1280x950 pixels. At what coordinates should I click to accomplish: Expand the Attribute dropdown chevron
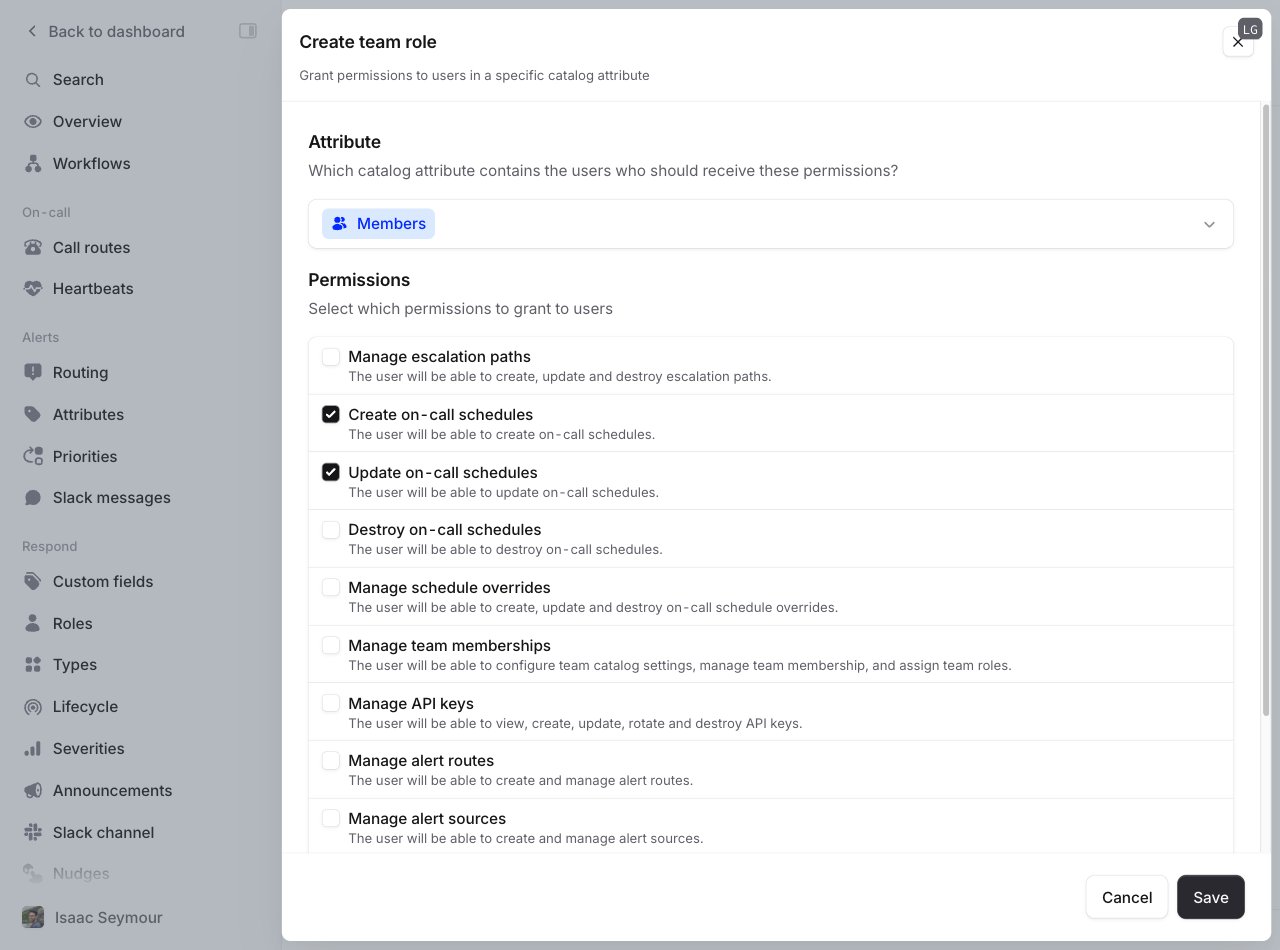pyautogui.click(x=1209, y=224)
